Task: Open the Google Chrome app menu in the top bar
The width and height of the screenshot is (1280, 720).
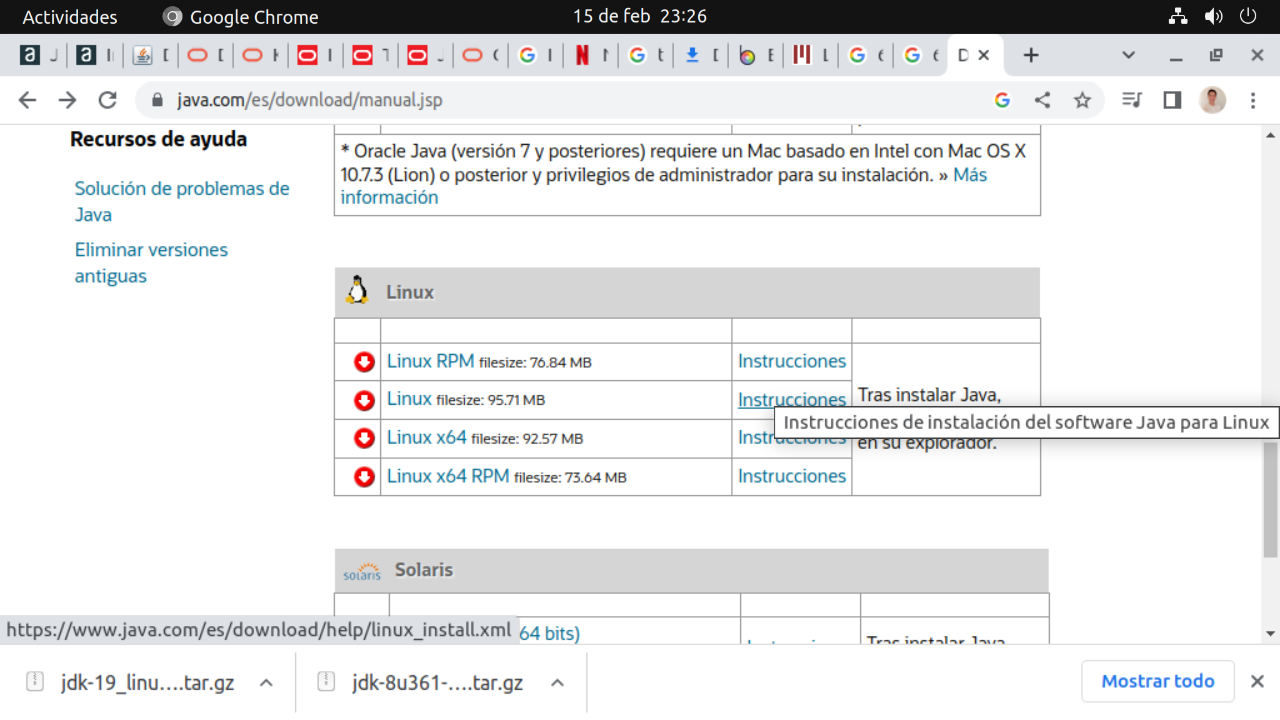Action: 240,17
